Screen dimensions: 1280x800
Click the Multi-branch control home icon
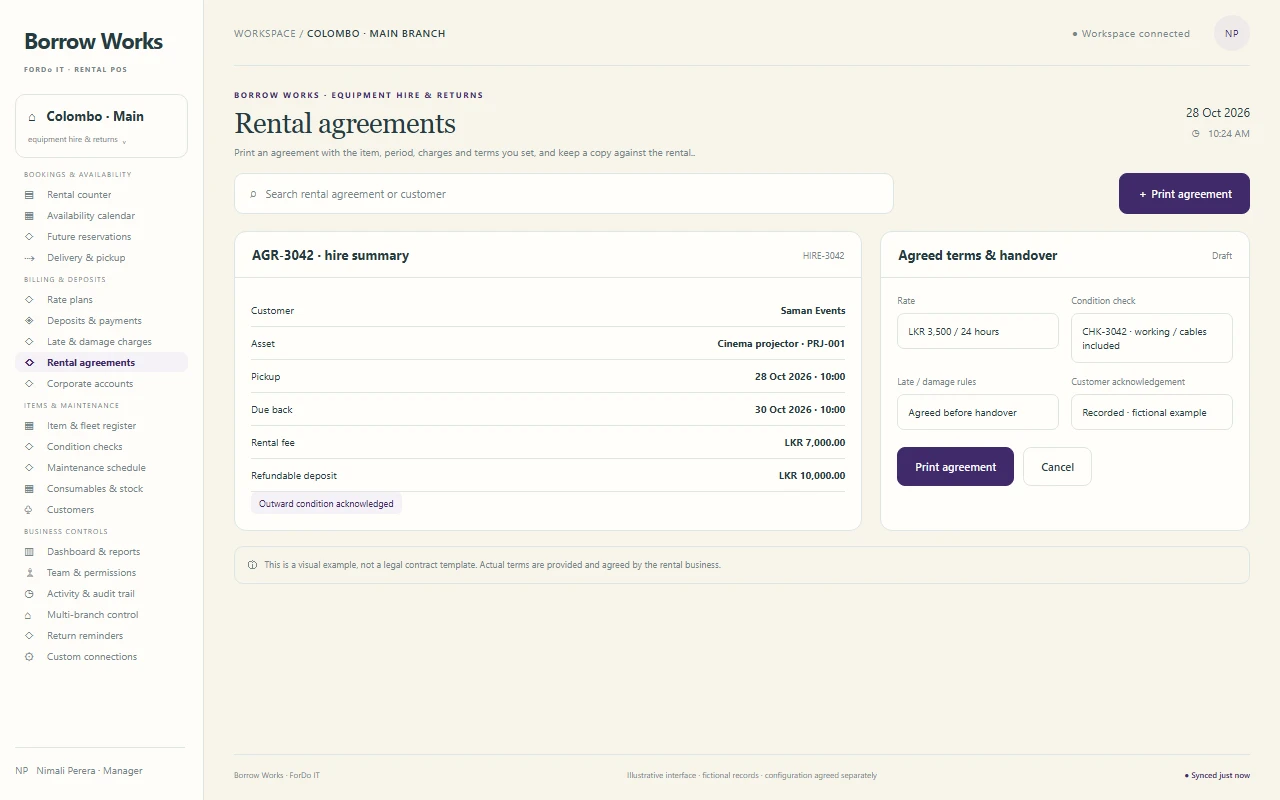(x=29, y=615)
